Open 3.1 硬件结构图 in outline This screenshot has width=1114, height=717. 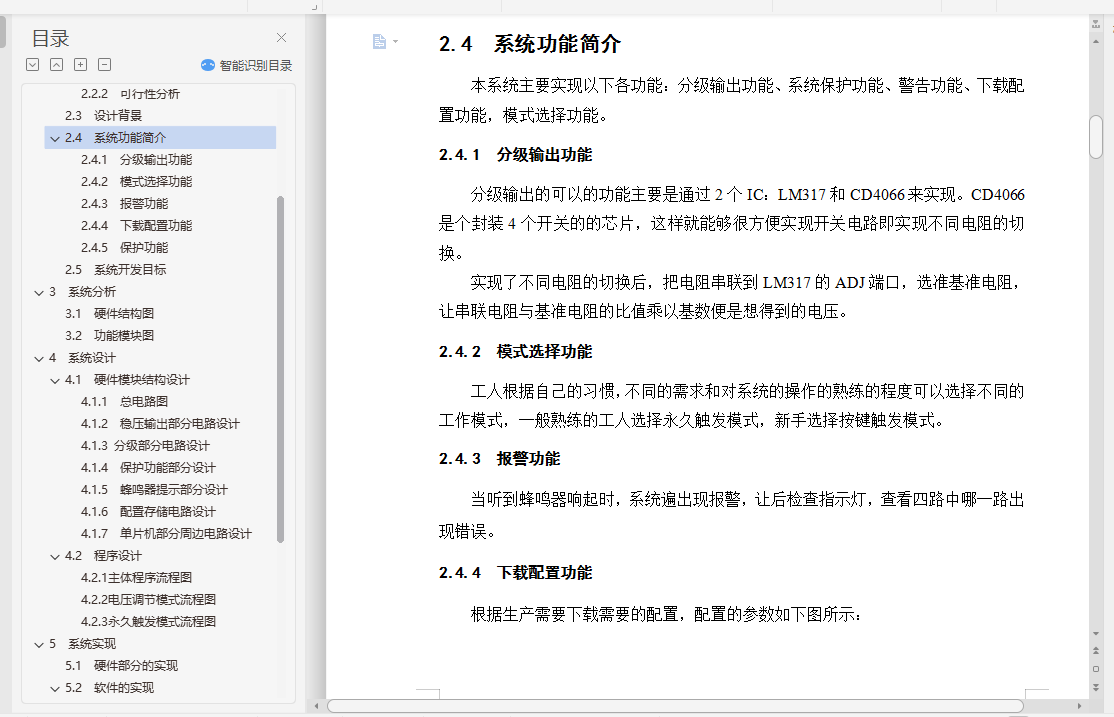(109, 313)
